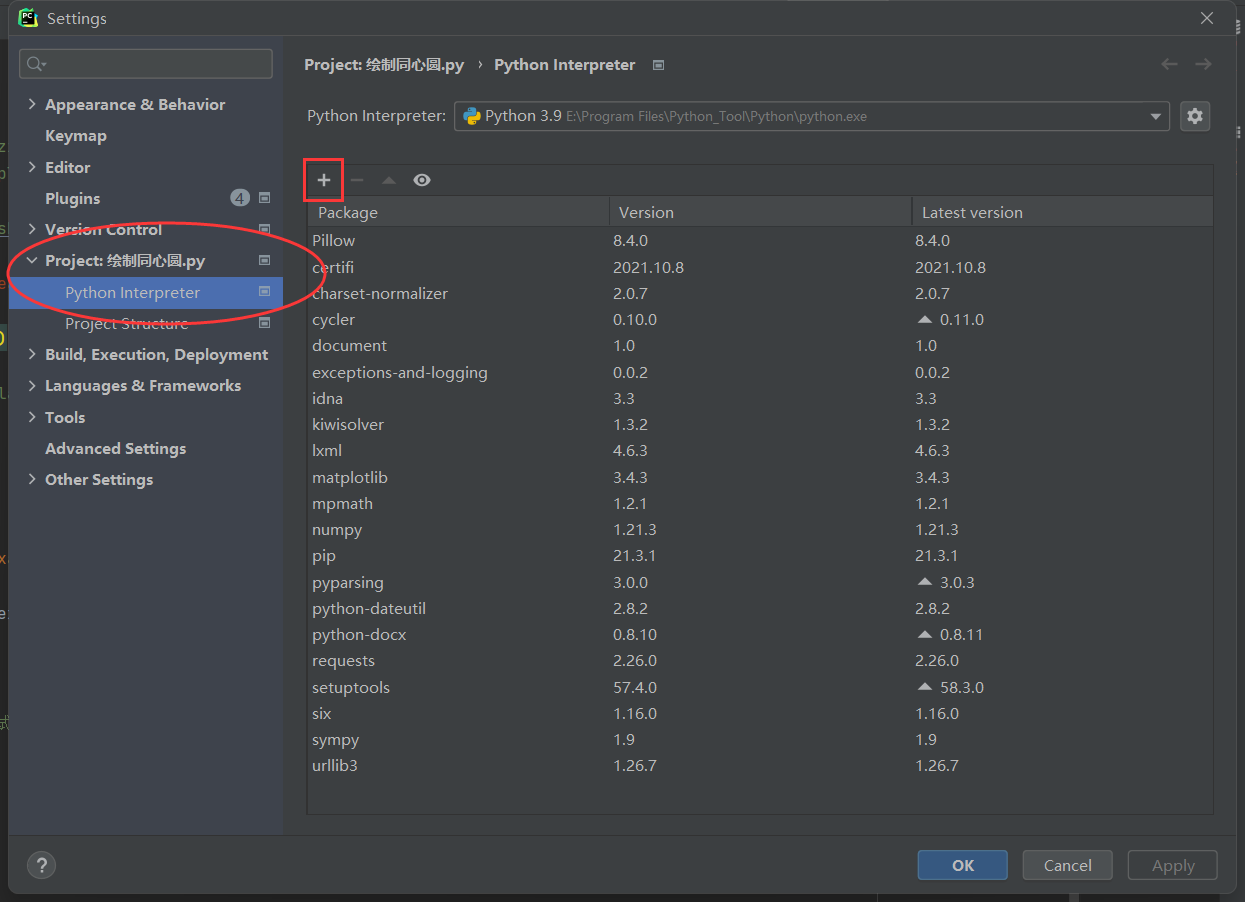
Task: Click the upgrade package arrow icon
Action: point(389,180)
